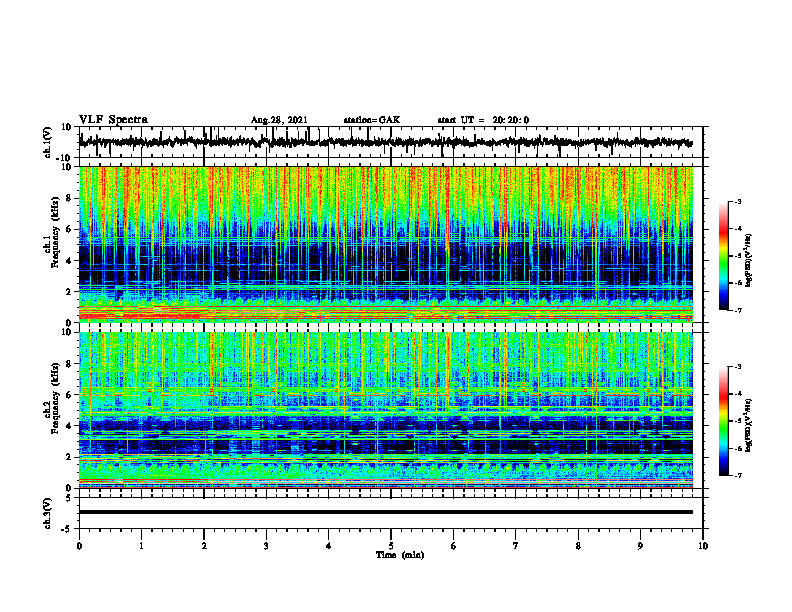The image size is (792, 612).
Task: Click the ch.2 "Frequency (kHz)" axis label
Action: (55, 398)
